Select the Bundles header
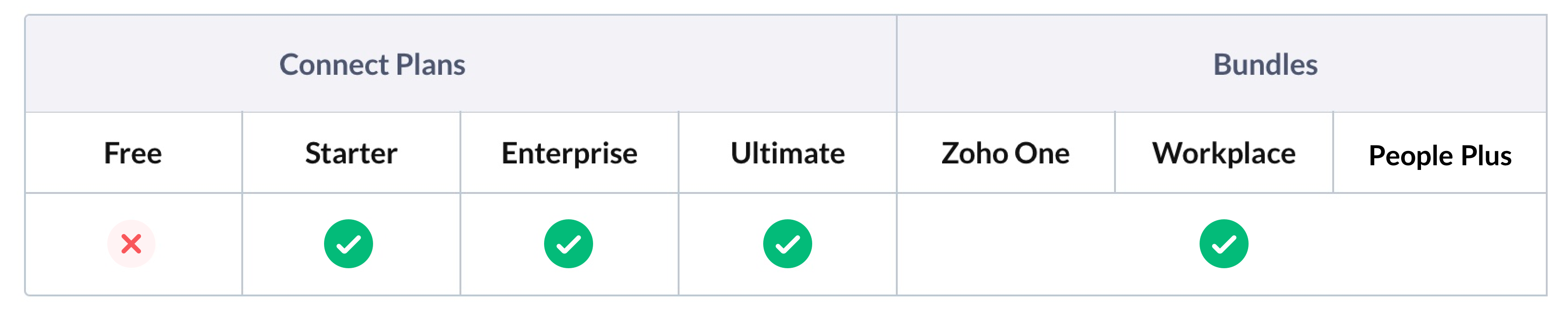 click(x=1266, y=65)
